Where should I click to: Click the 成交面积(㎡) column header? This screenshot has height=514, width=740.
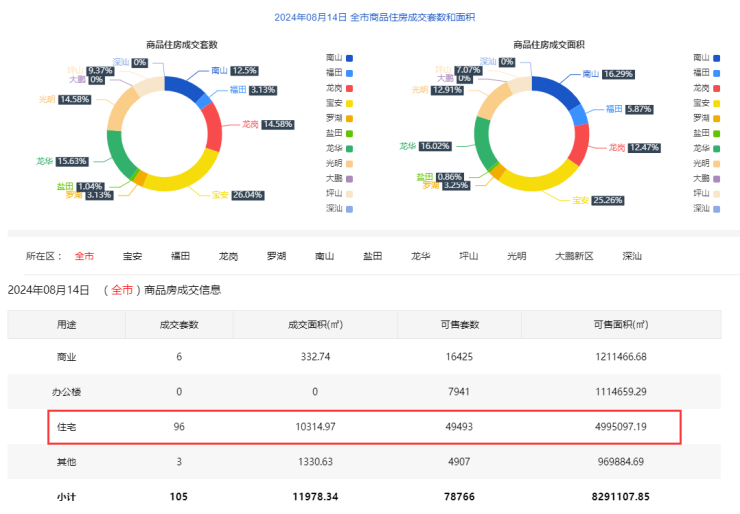pos(315,325)
